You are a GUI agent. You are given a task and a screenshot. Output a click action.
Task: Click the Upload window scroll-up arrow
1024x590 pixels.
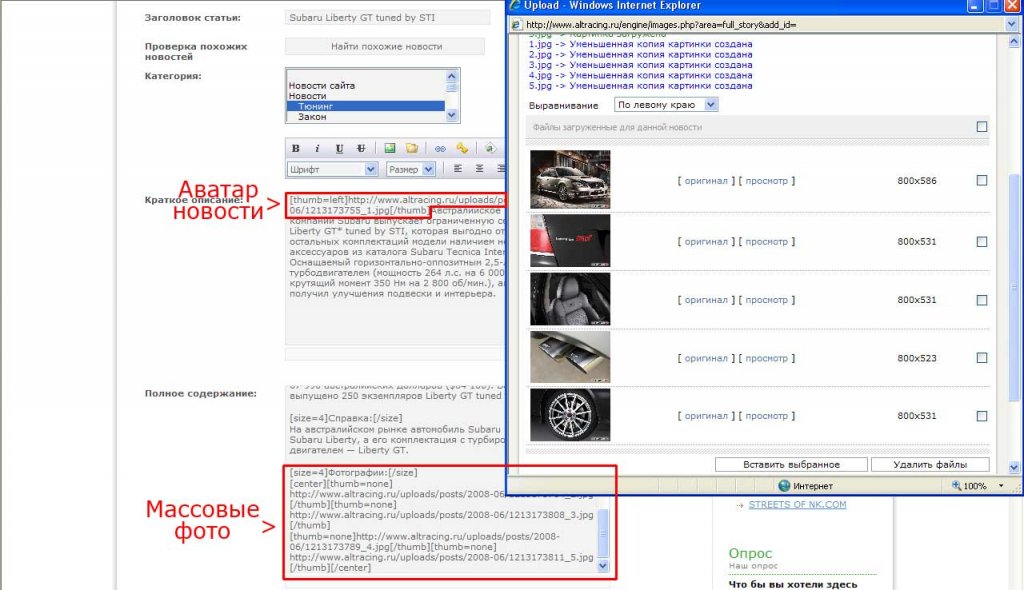[x=1014, y=41]
